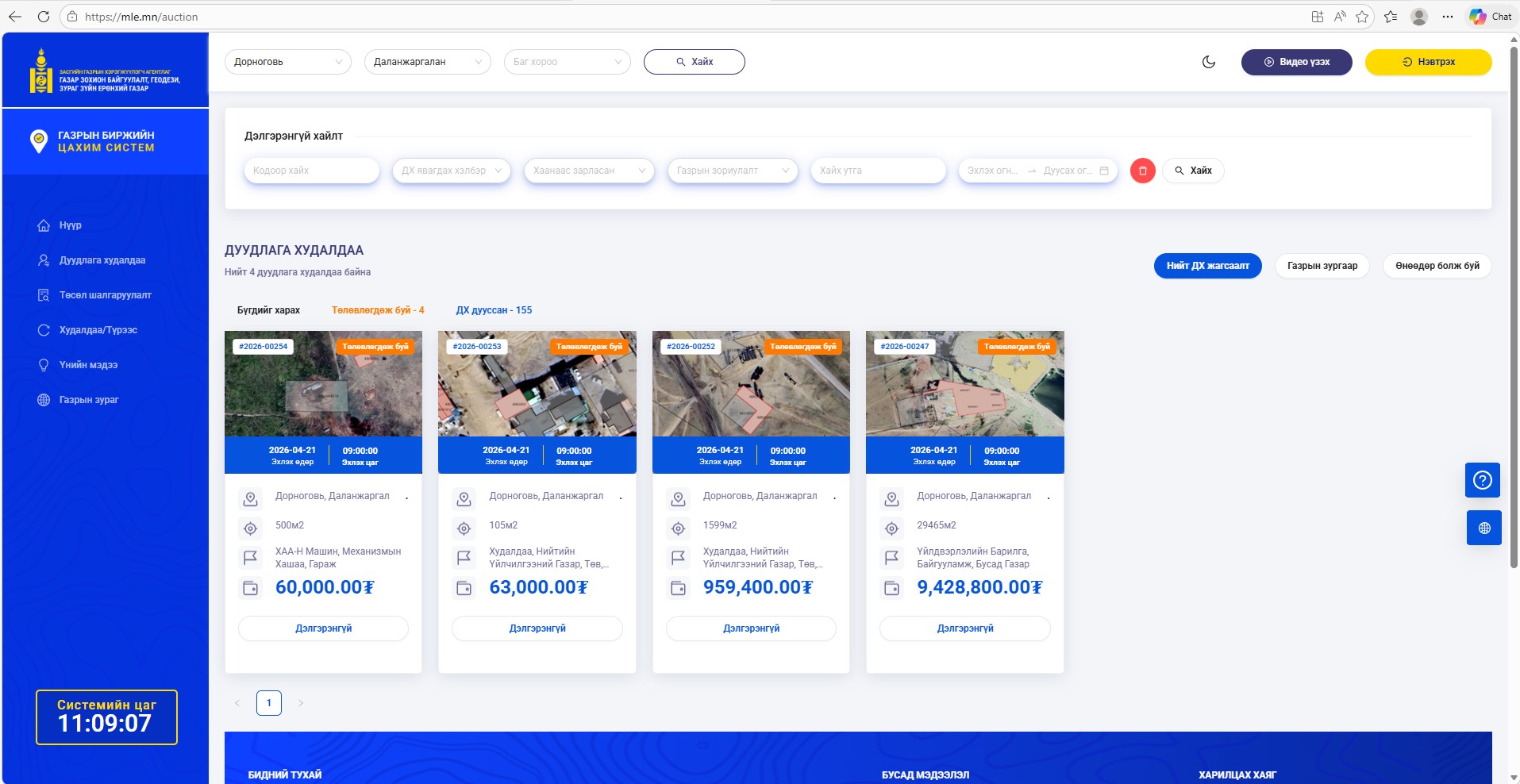Toggle dark mode with the moon icon
Image resolution: width=1520 pixels, height=784 pixels.
click(1209, 62)
